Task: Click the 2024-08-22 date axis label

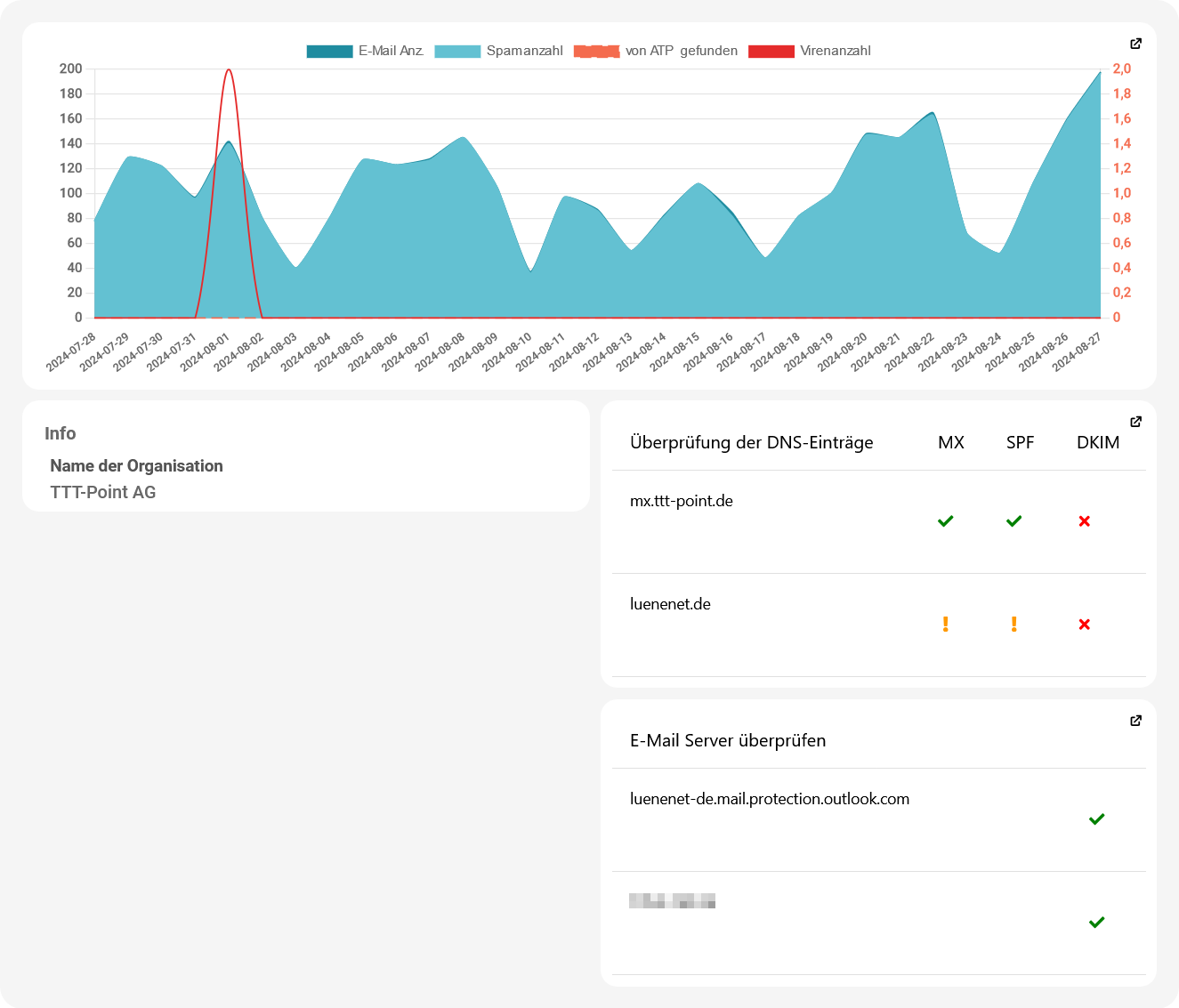Action: pyautogui.click(x=908, y=352)
